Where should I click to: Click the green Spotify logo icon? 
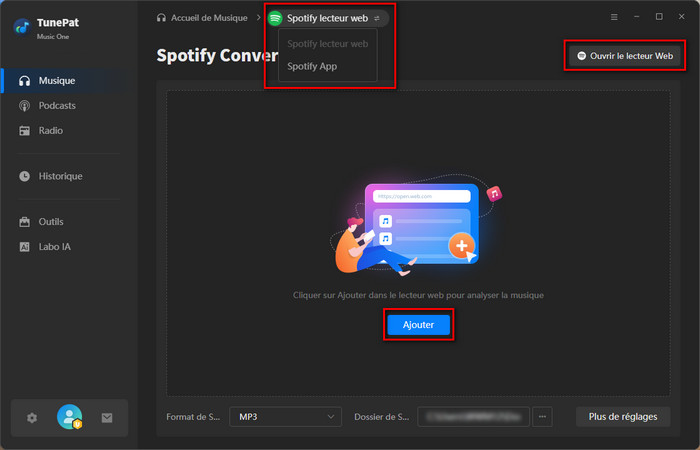tap(275, 18)
